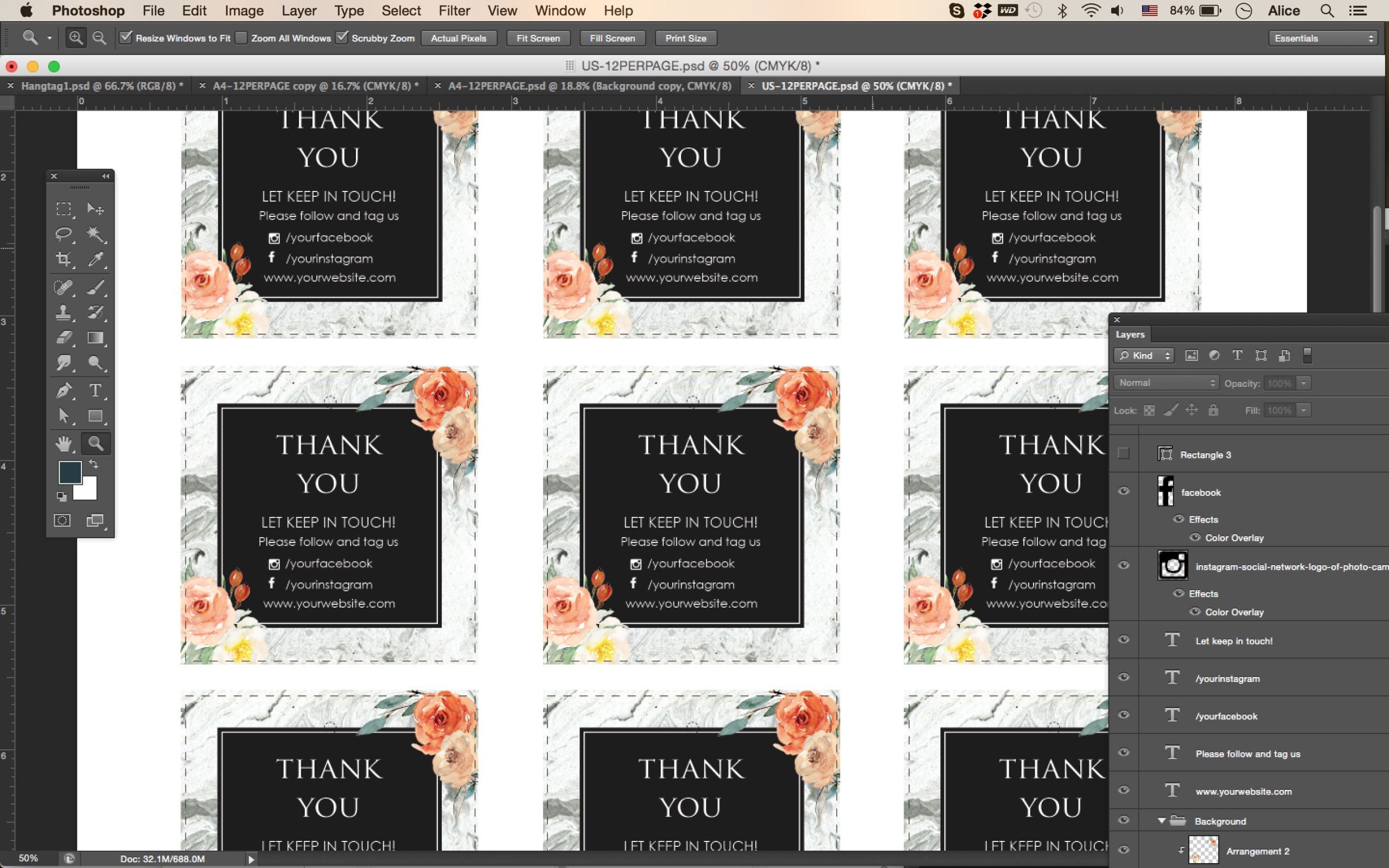This screenshot has width=1389, height=868.
Task: Open the Opacity slider dropdown arrow
Action: click(1304, 383)
